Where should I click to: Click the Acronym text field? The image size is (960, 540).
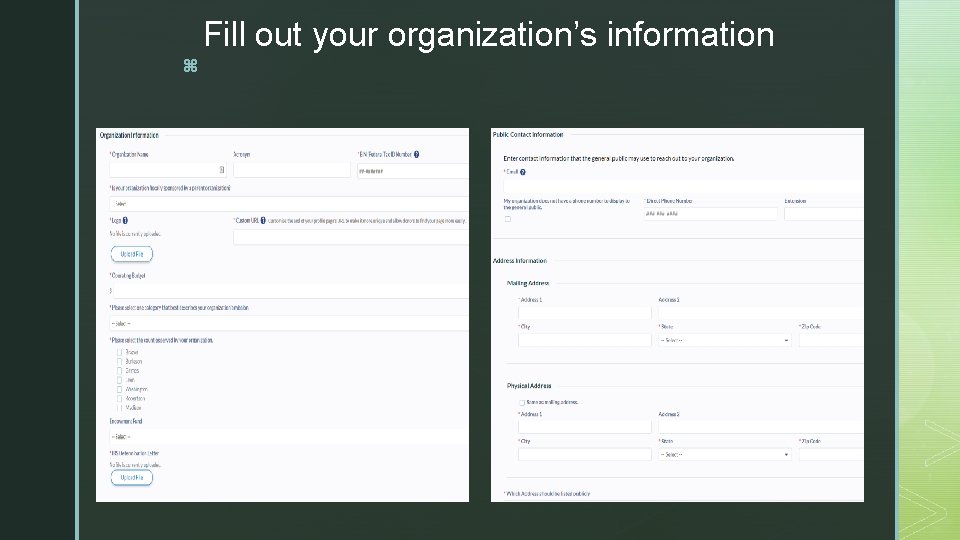coord(292,170)
